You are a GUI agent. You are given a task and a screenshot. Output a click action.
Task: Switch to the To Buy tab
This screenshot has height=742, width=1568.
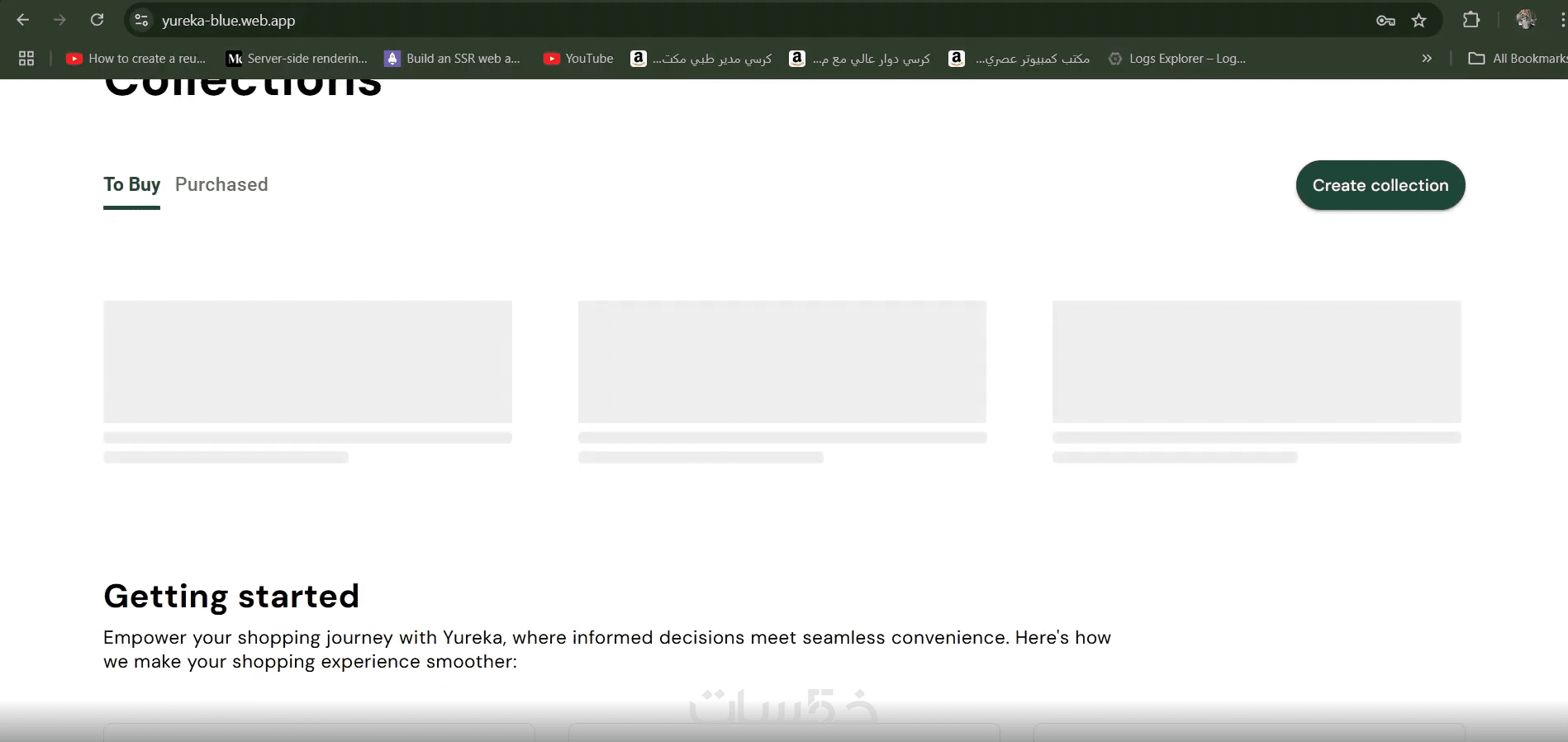(131, 185)
